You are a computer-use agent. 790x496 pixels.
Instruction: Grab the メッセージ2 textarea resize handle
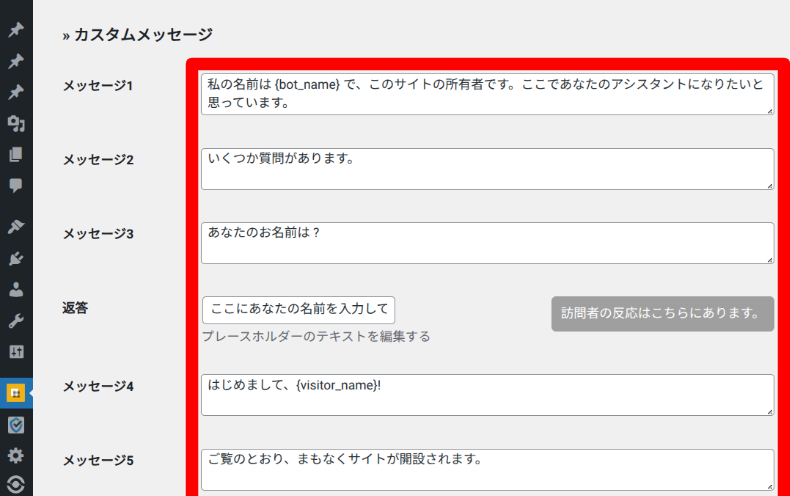pos(770,186)
